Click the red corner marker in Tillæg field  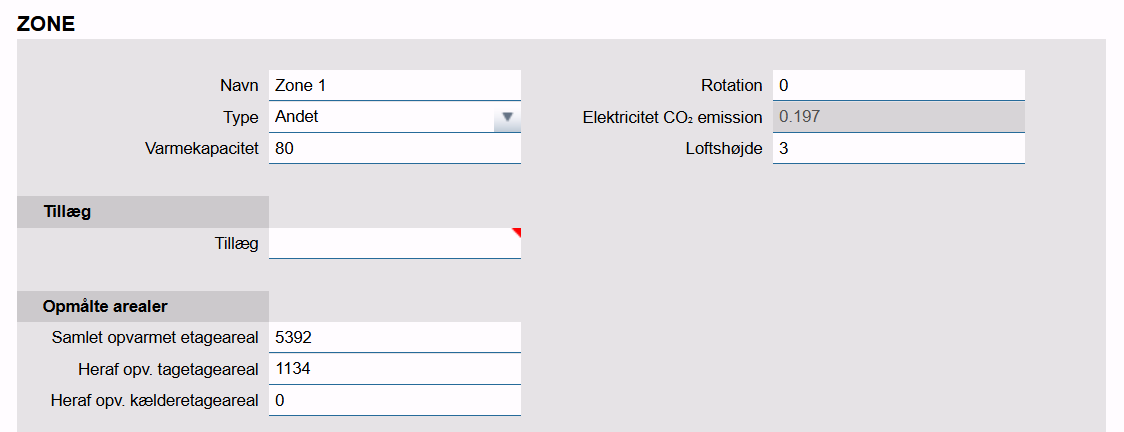click(516, 232)
